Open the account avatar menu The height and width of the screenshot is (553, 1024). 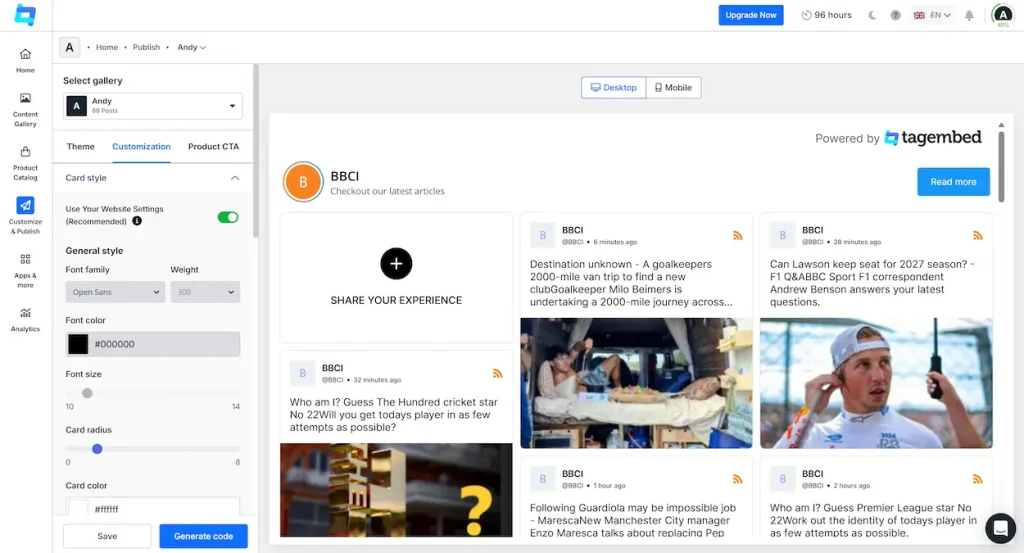tap(1002, 15)
